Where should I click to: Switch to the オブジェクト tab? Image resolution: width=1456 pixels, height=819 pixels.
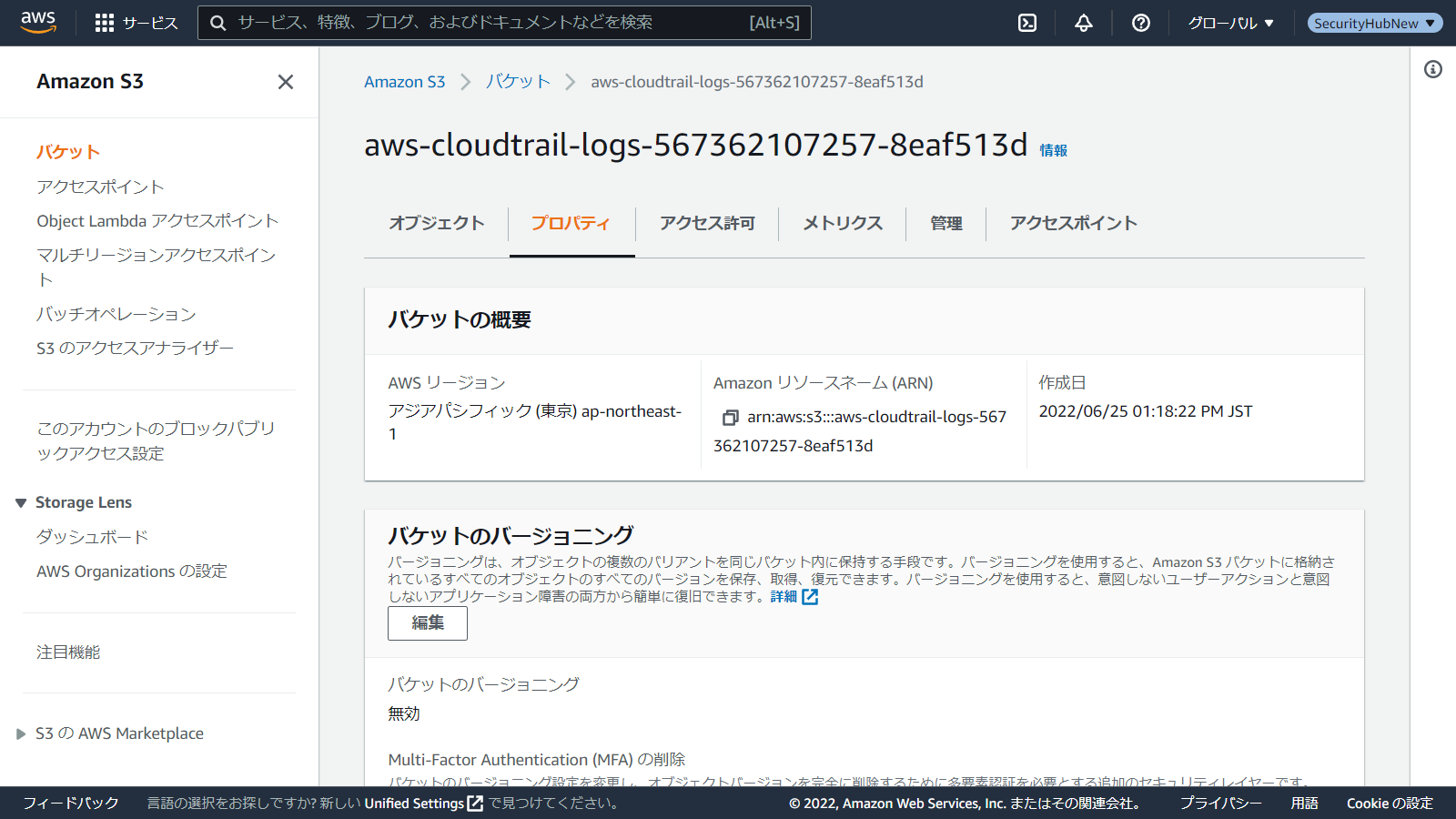[x=437, y=224]
